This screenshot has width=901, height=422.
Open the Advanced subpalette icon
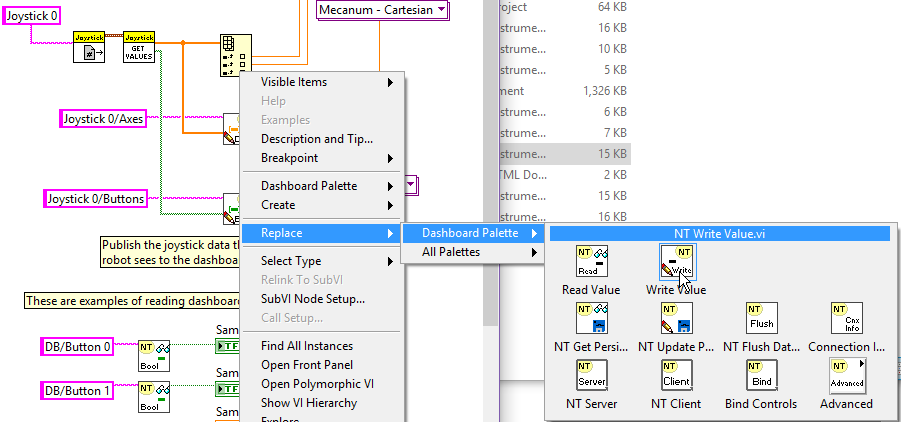[846, 376]
